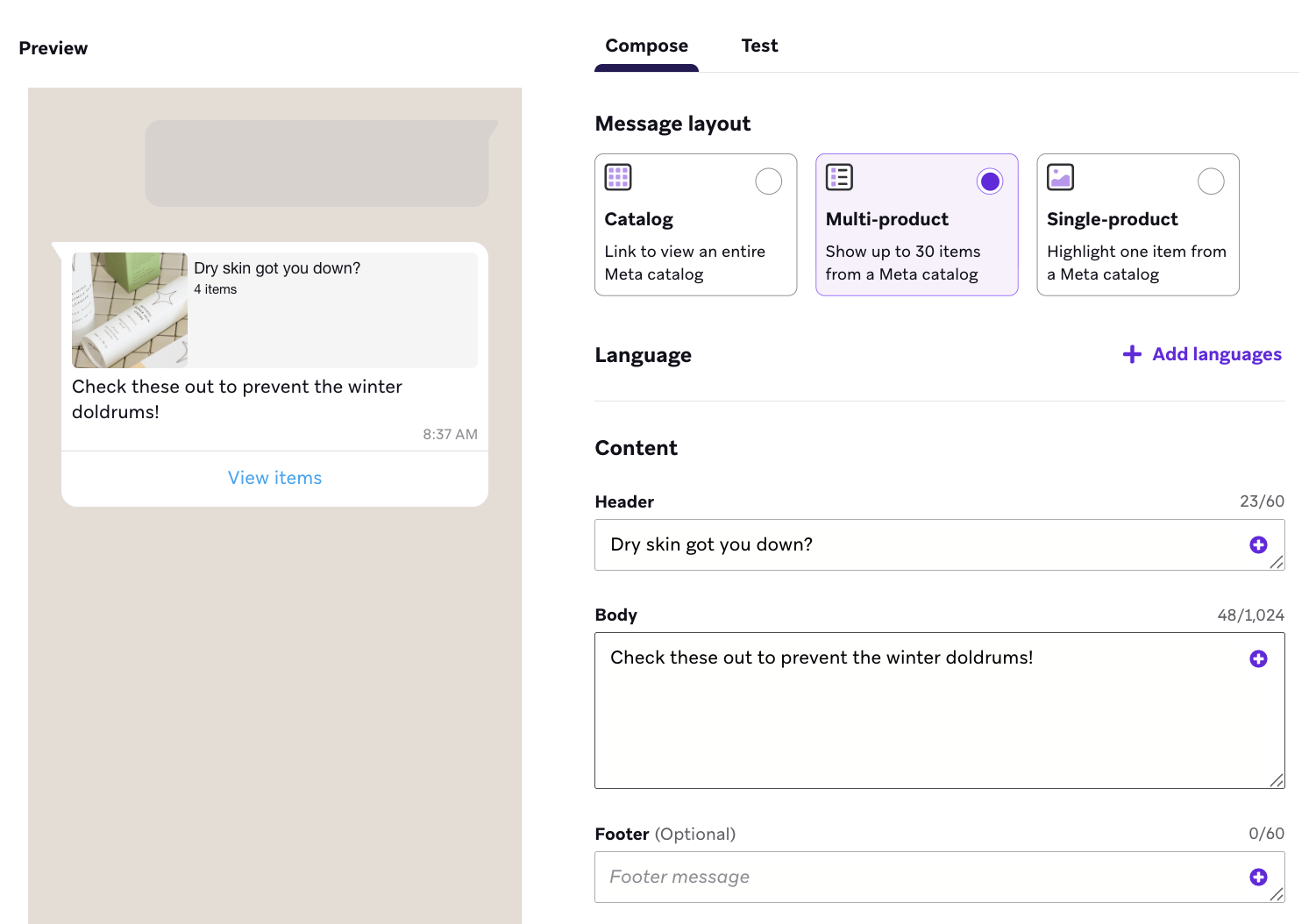This screenshot has width=1316, height=924.
Task: Click the plus icon beside Add languages
Action: tap(1132, 354)
